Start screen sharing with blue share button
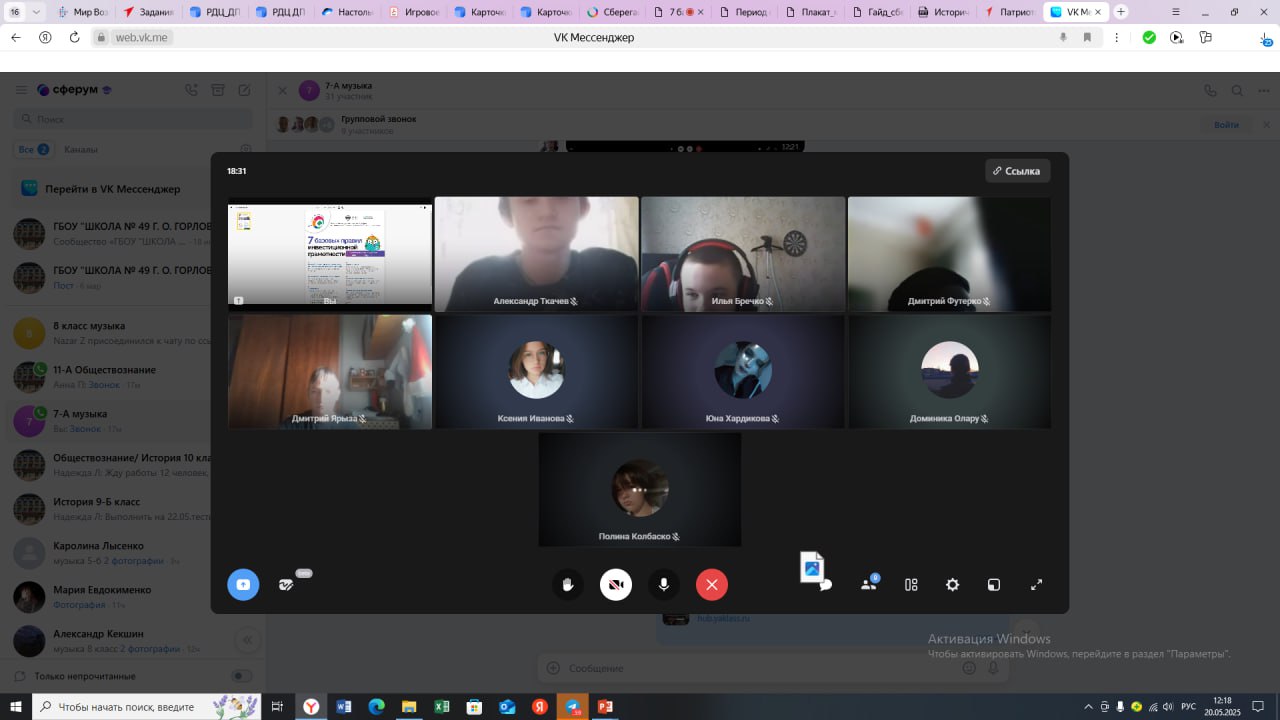 tap(243, 584)
